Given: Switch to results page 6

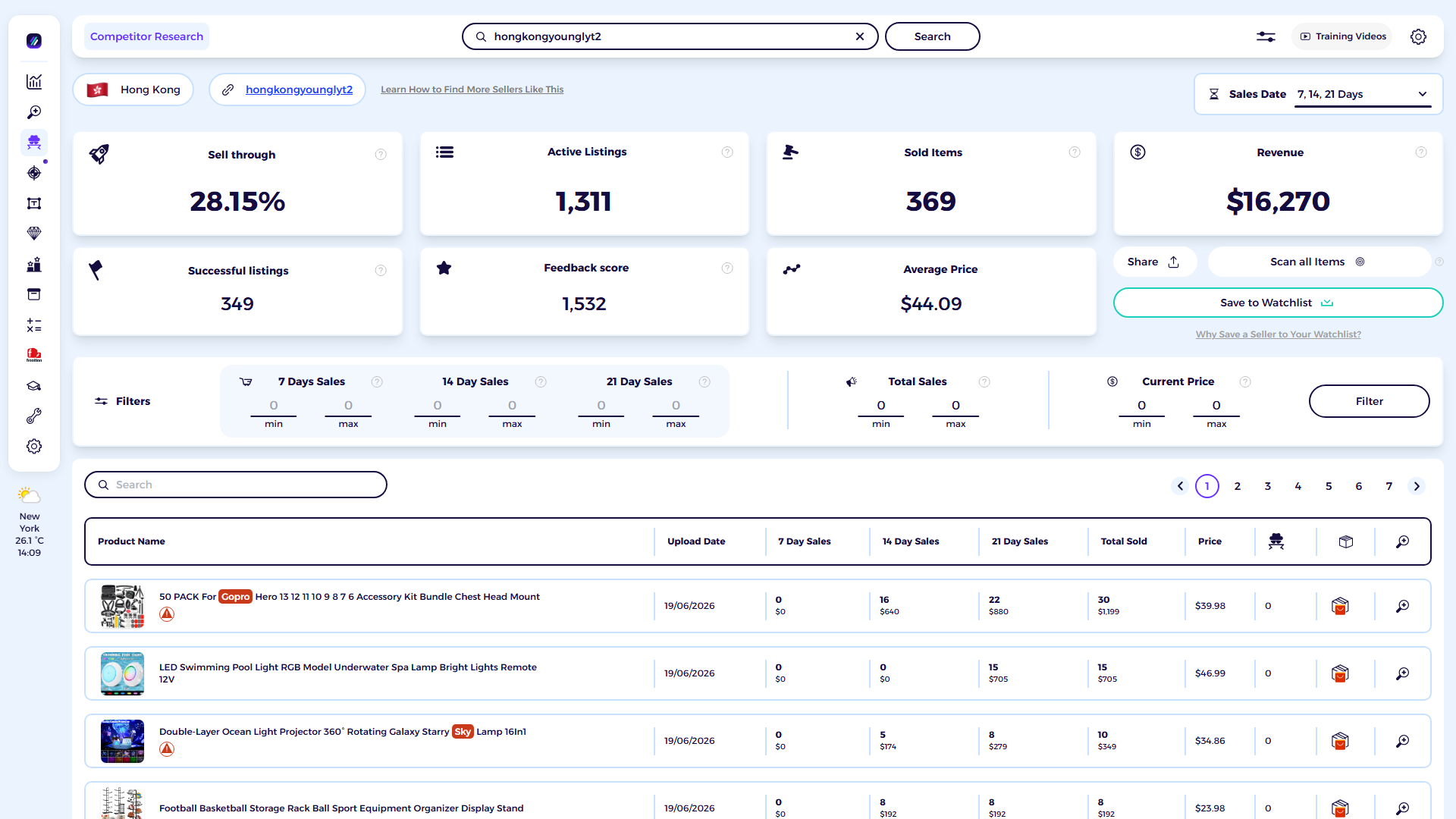Looking at the screenshot, I should 1359,486.
